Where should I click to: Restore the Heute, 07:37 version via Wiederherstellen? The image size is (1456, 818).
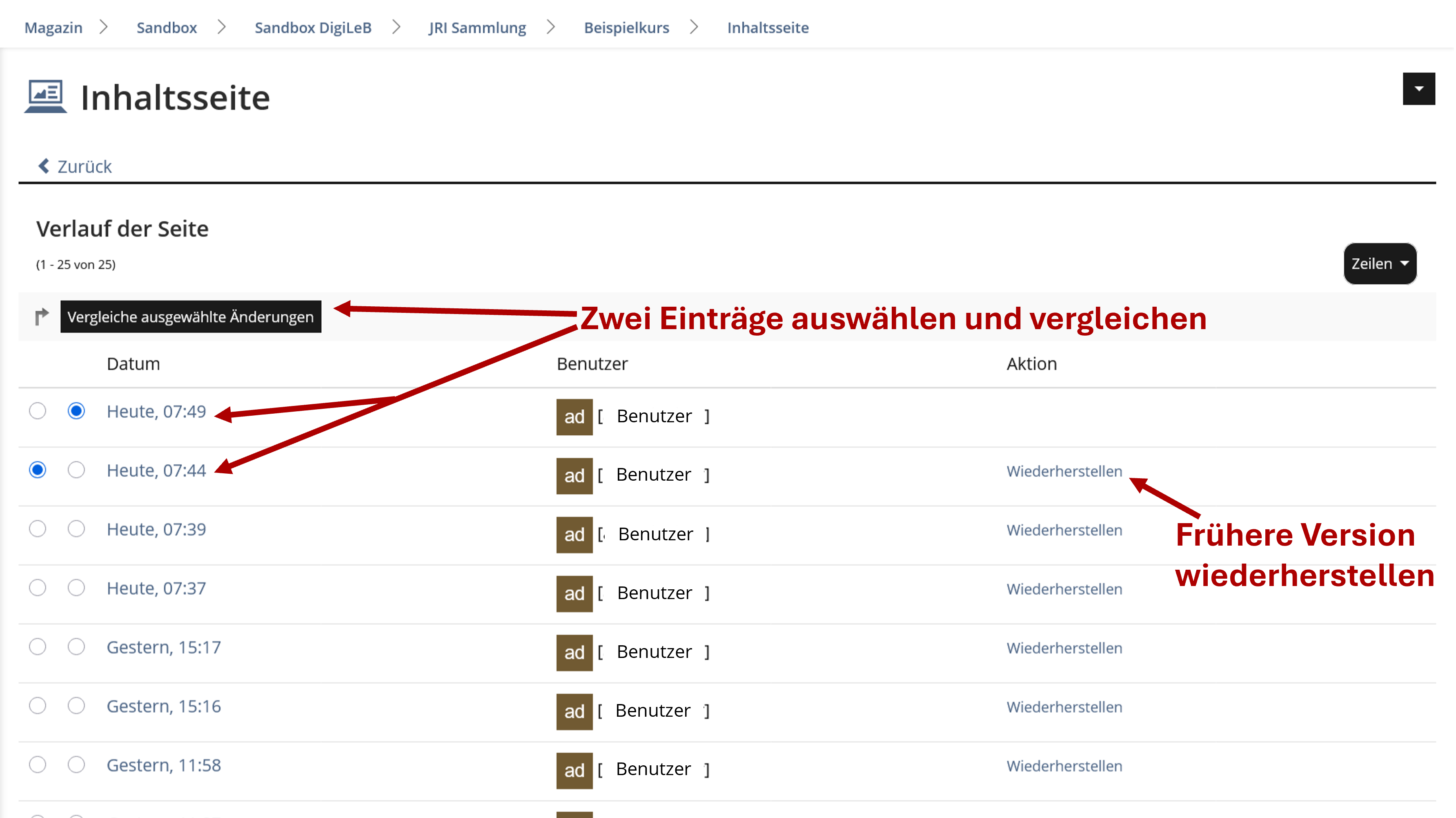coord(1064,589)
